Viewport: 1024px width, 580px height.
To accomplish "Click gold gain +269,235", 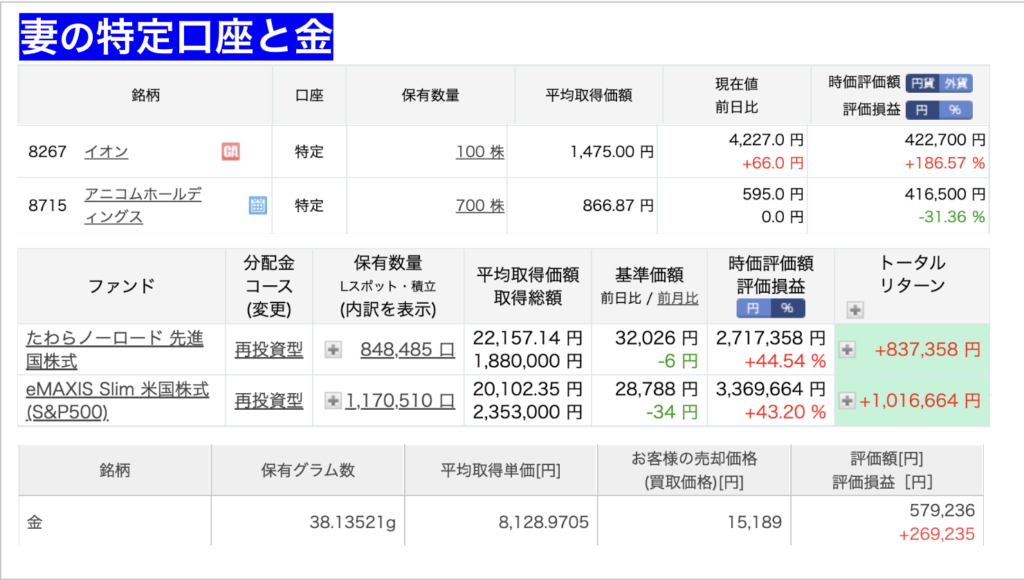I will click(x=936, y=534).
